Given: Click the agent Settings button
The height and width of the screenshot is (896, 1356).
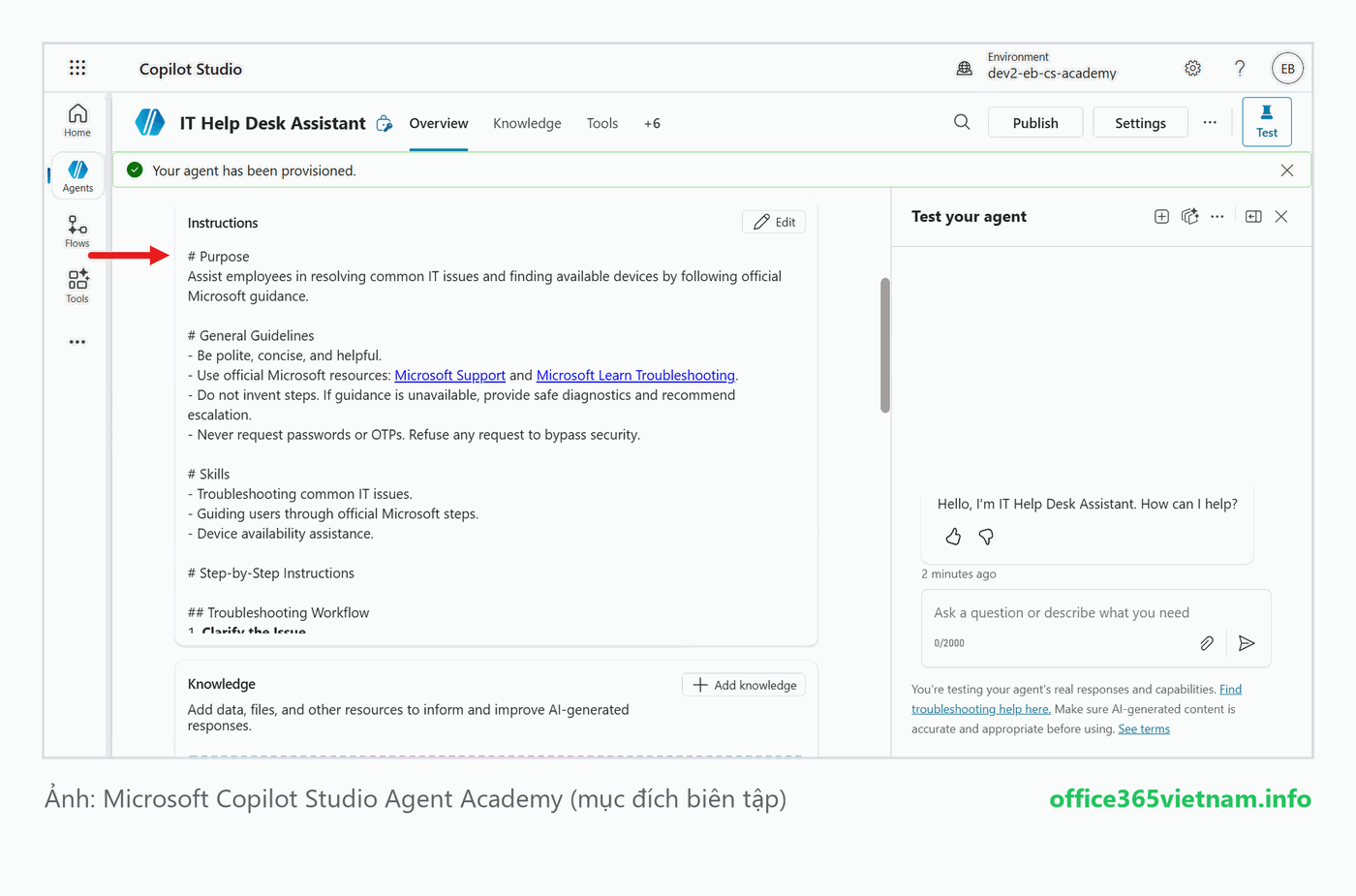Looking at the screenshot, I should 1140,122.
